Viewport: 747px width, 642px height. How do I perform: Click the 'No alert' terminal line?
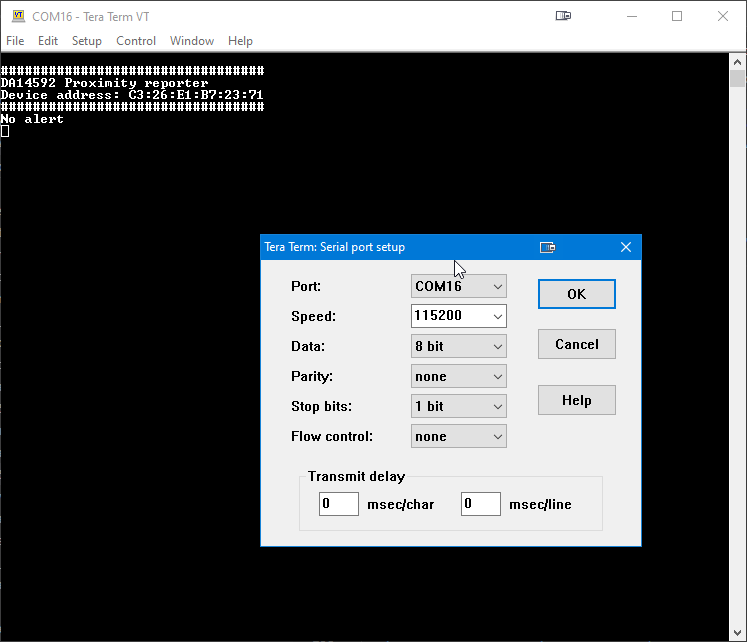(x=32, y=119)
